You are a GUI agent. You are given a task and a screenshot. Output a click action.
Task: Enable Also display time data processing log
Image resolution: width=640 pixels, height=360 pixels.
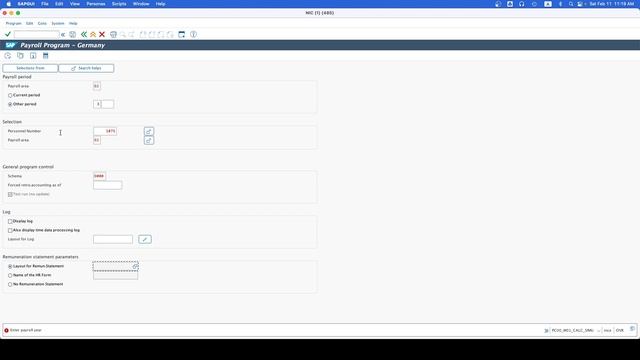coord(10,231)
